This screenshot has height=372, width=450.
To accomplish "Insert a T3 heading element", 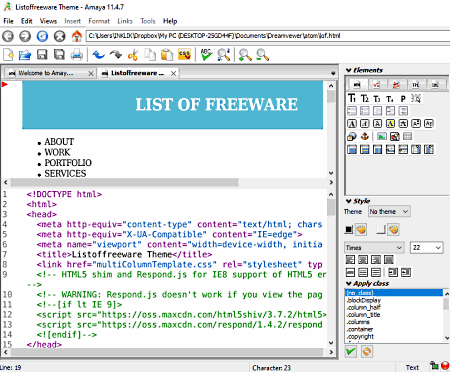I will 377,98.
